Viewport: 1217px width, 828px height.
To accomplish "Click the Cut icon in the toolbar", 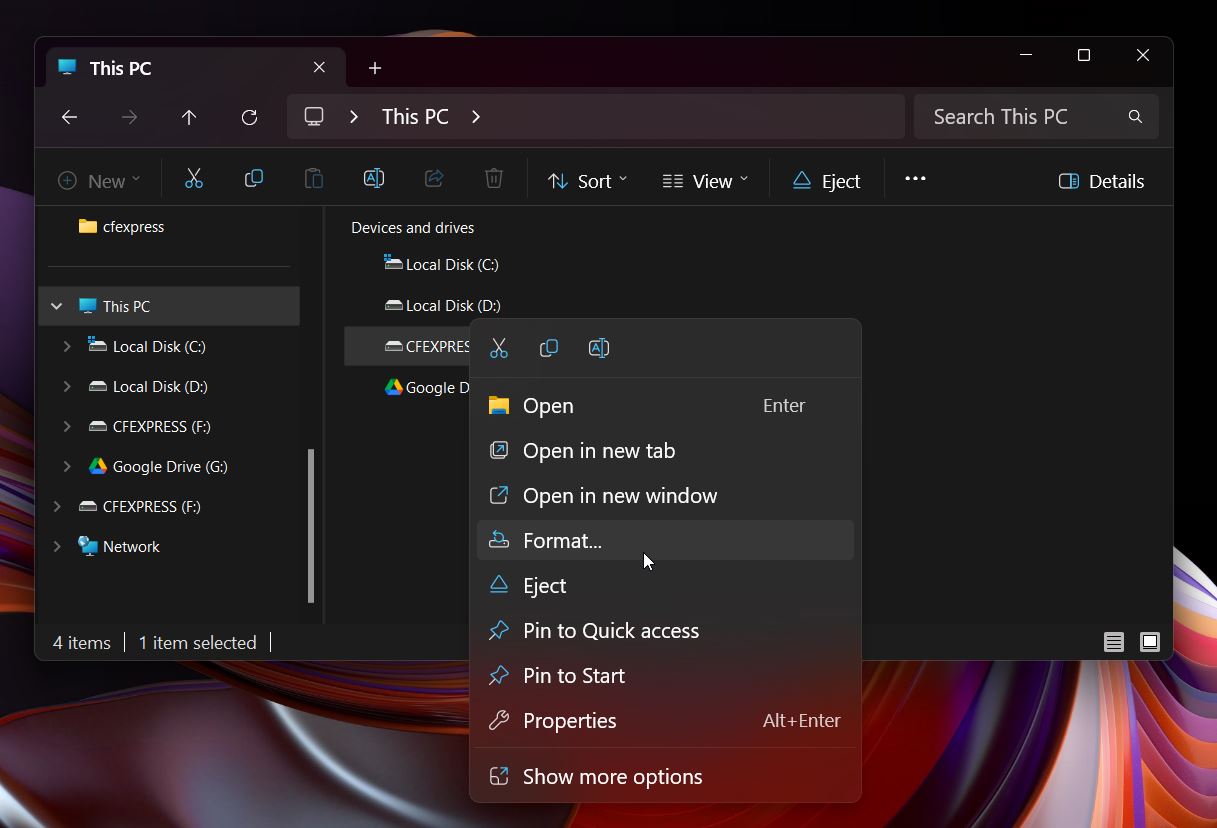I will coord(194,180).
